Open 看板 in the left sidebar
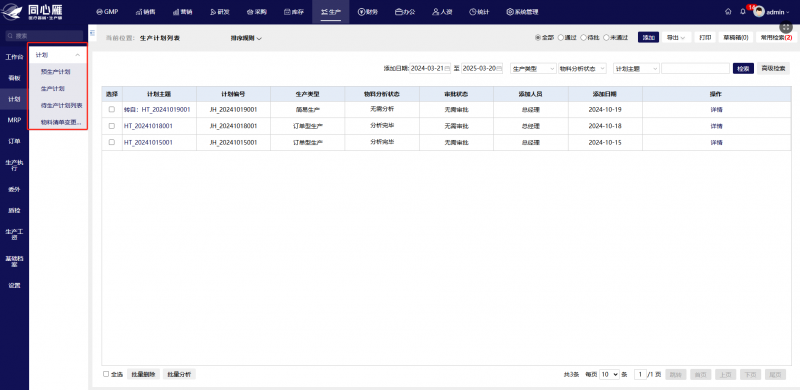800x390 pixels. point(14,78)
